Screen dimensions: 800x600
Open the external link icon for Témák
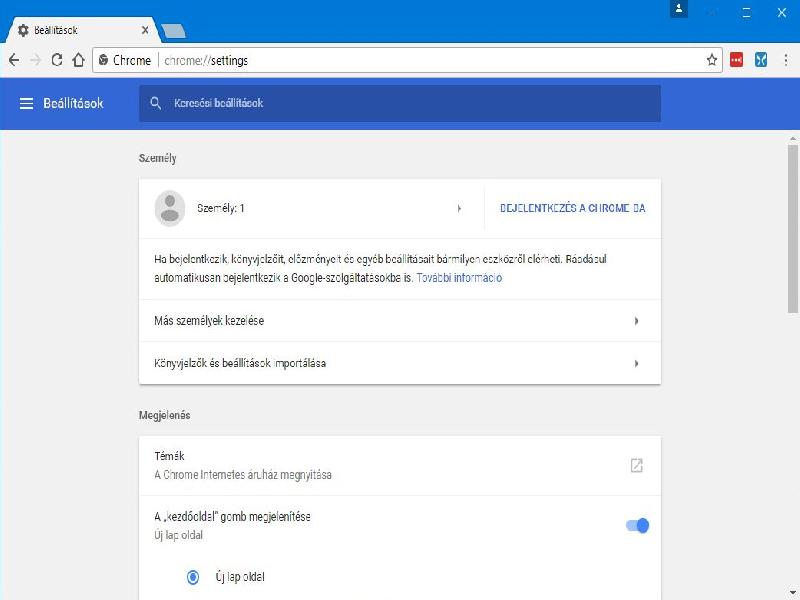click(x=636, y=465)
